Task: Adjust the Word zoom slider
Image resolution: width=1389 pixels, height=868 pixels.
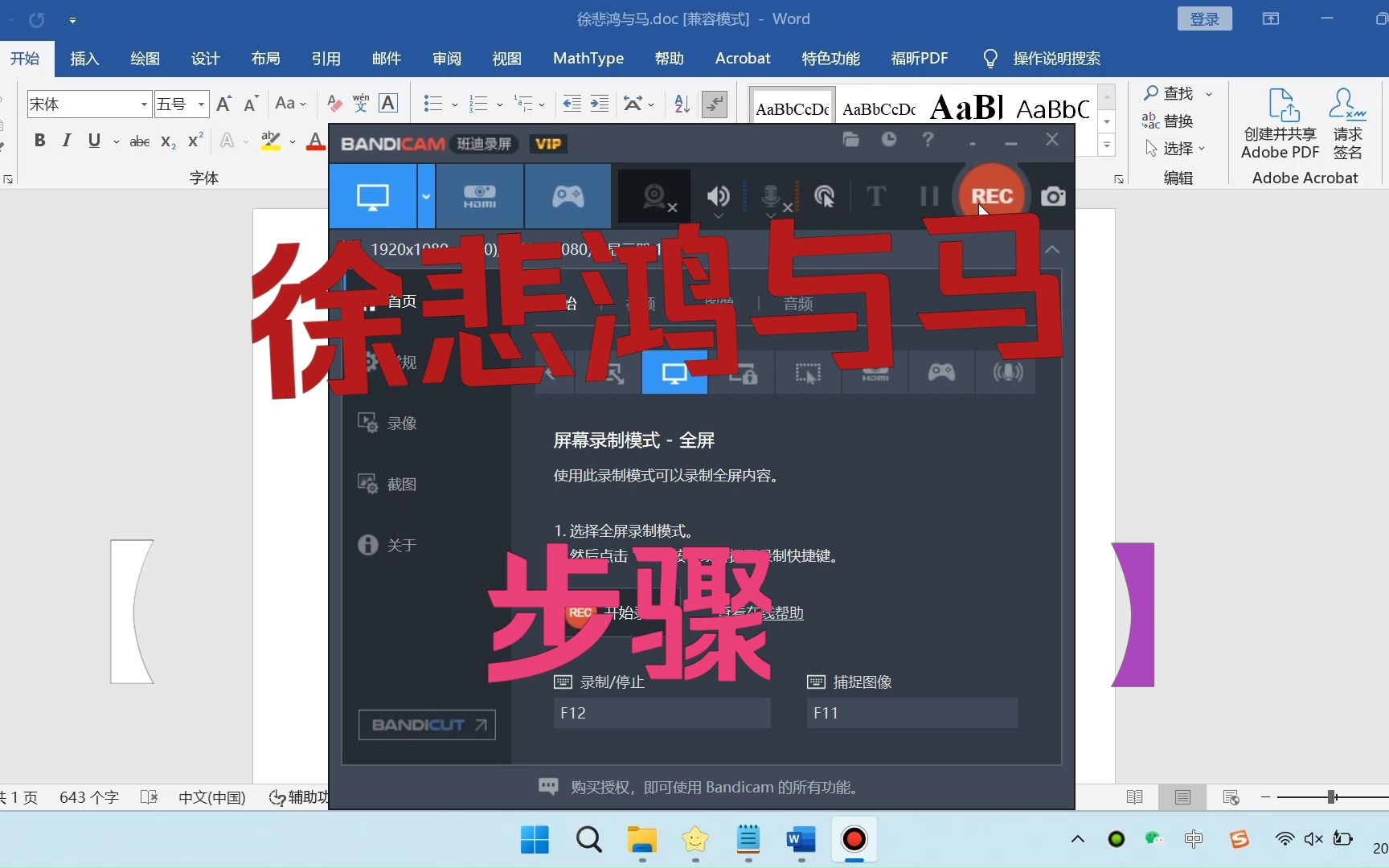Action: point(1332,796)
